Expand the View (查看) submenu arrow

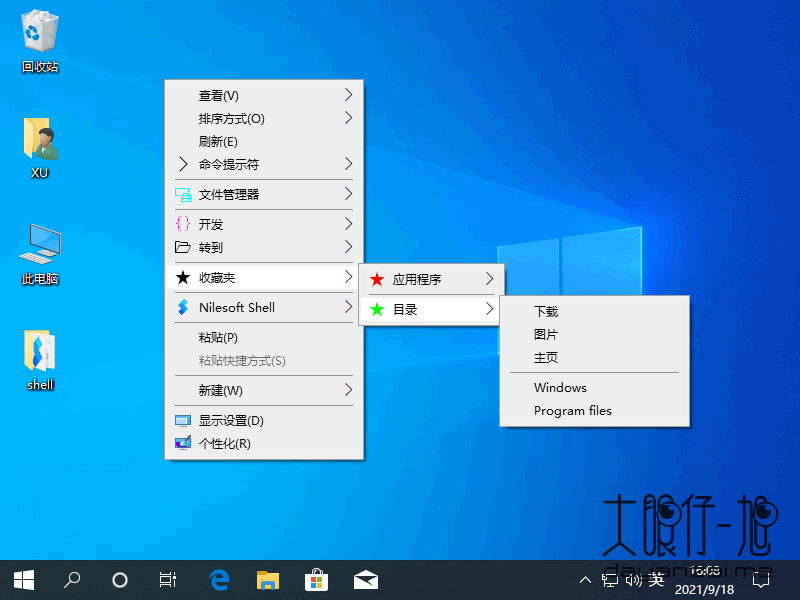click(x=348, y=95)
